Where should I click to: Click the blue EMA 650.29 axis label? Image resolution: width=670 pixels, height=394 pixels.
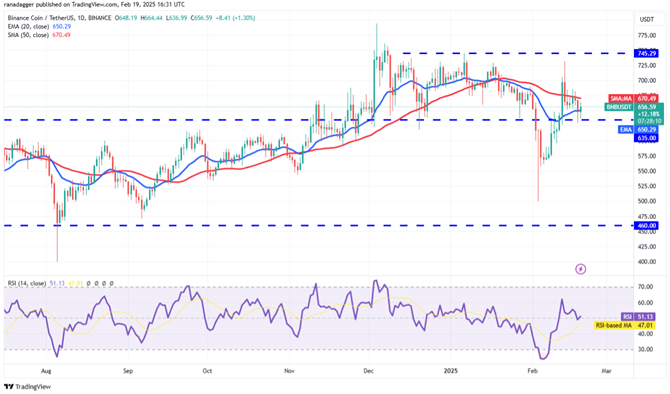click(638, 129)
